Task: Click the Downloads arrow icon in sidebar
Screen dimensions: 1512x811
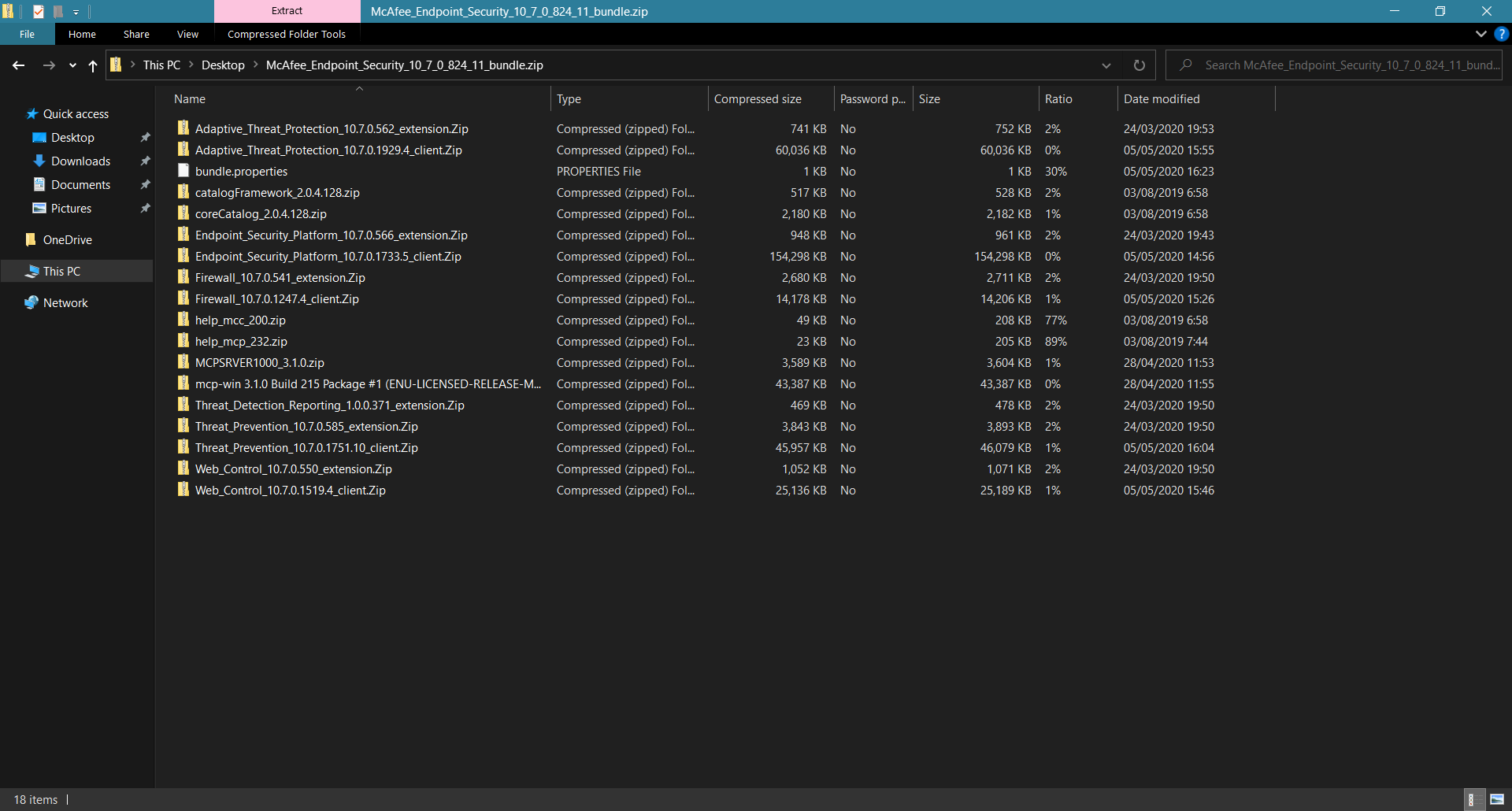Action: (x=39, y=161)
